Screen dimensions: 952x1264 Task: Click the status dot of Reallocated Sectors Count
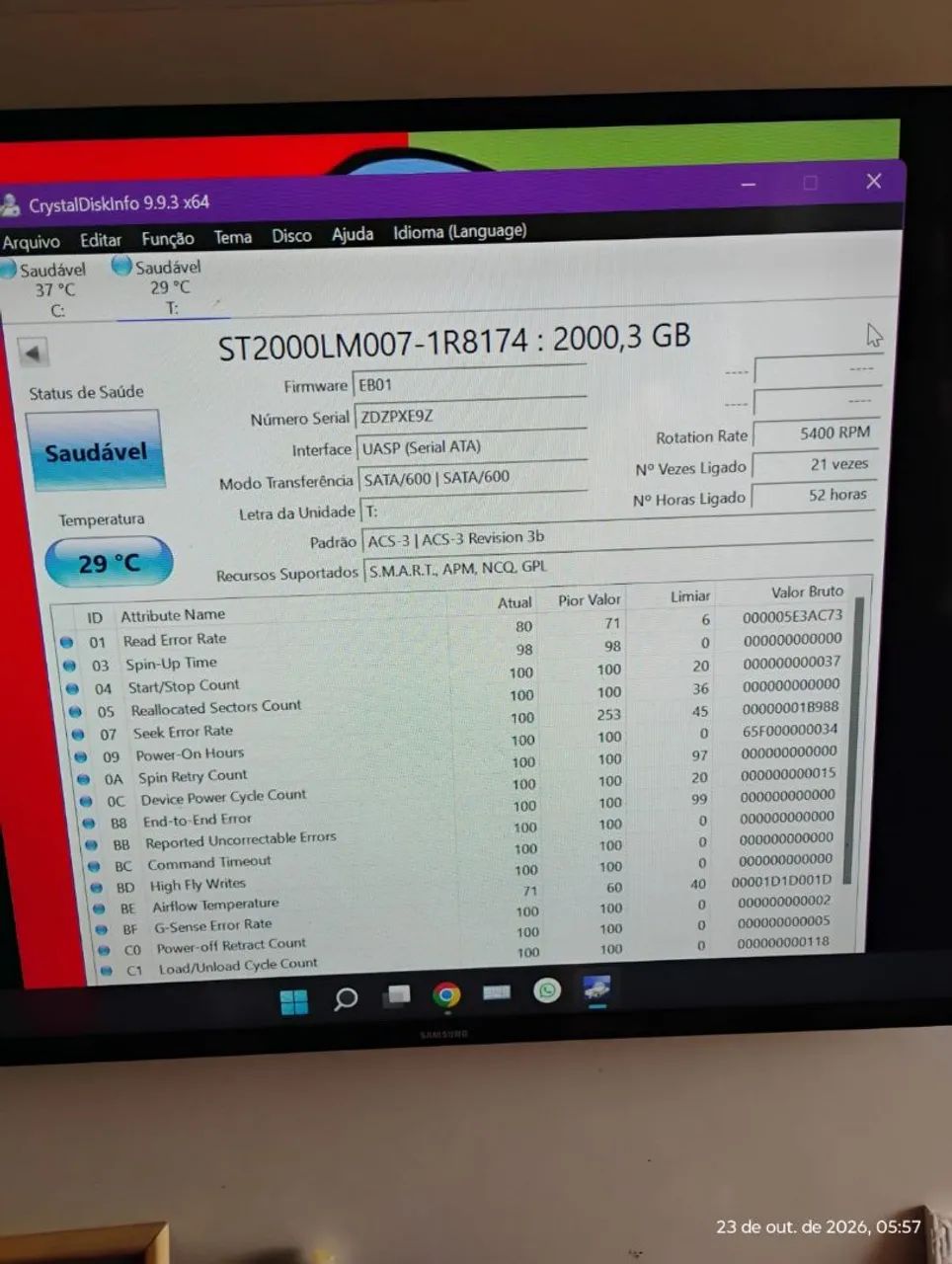pyautogui.click(x=75, y=711)
